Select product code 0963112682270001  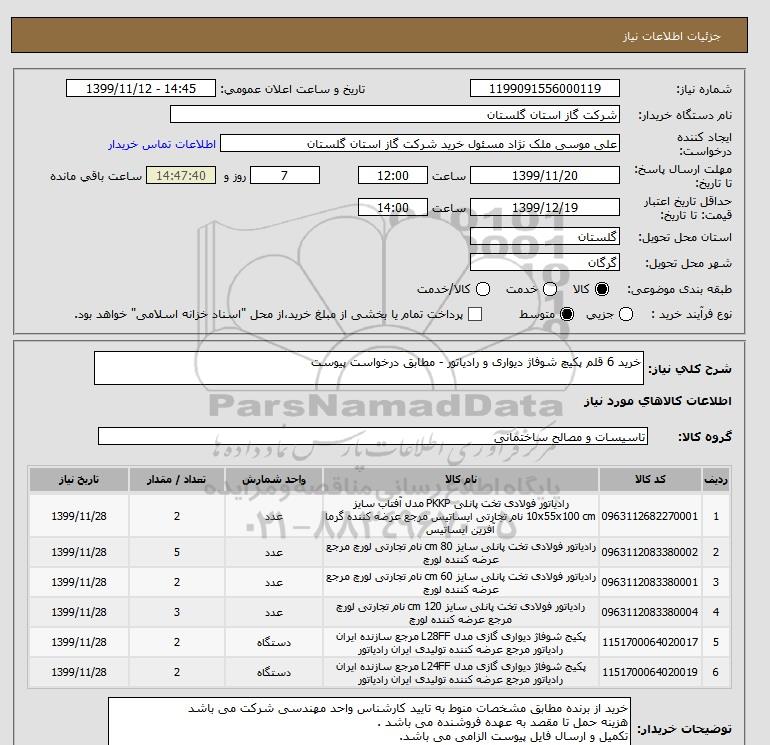(x=650, y=516)
